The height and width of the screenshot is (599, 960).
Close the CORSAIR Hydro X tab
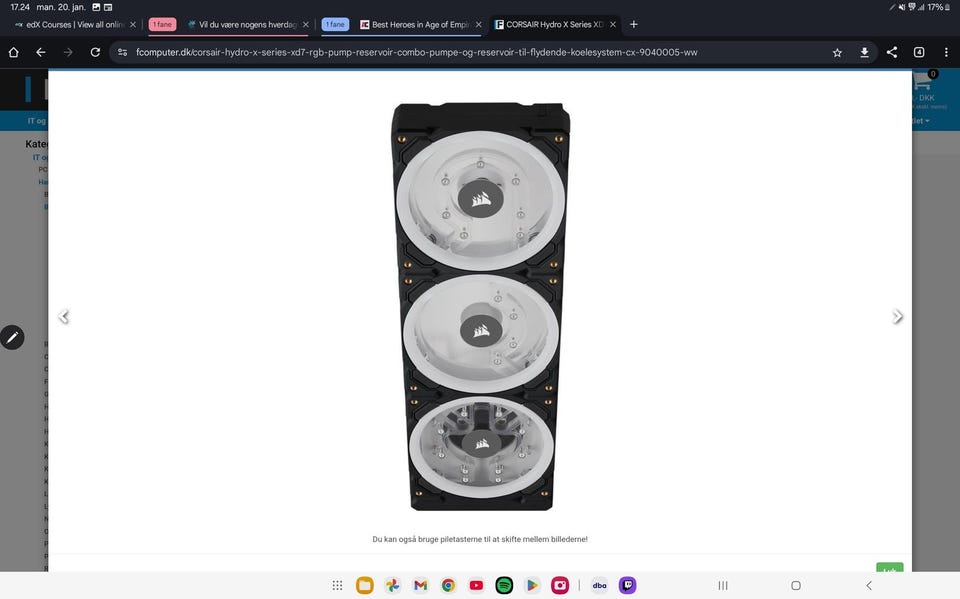[x=613, y=24]
